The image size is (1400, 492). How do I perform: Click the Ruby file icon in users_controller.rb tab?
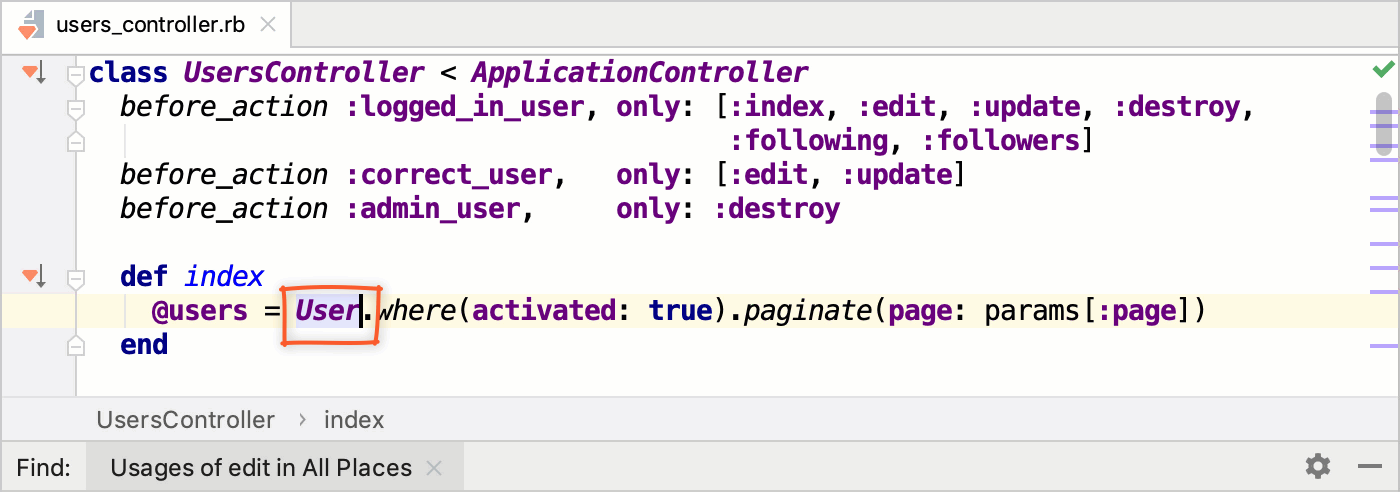tap(31, 24)
